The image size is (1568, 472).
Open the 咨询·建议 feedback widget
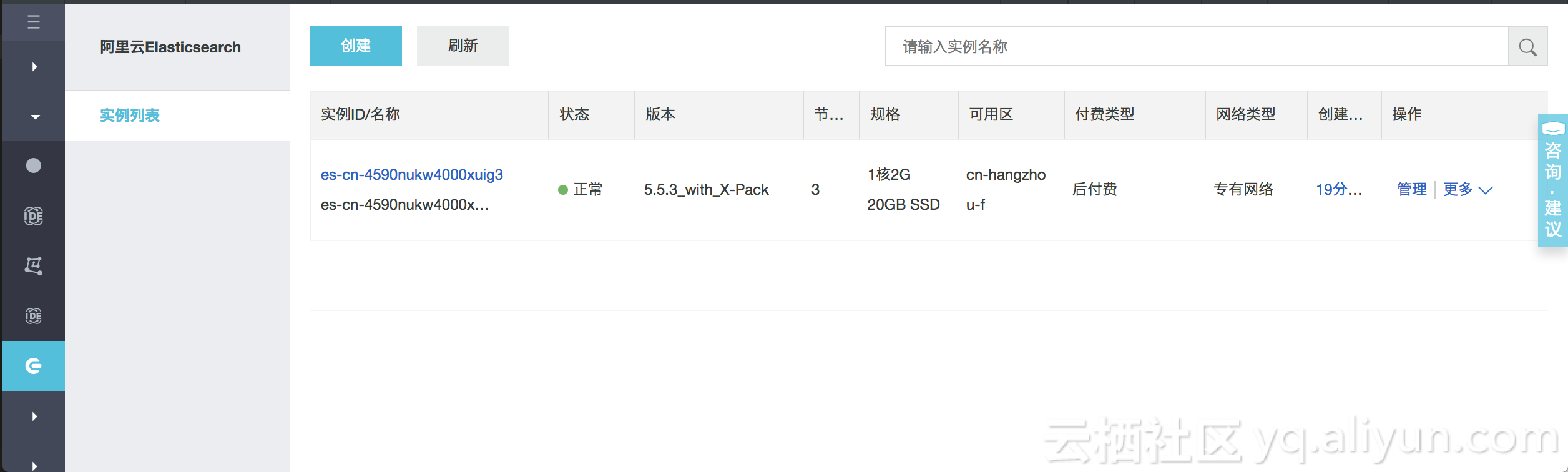point(1553,180)
